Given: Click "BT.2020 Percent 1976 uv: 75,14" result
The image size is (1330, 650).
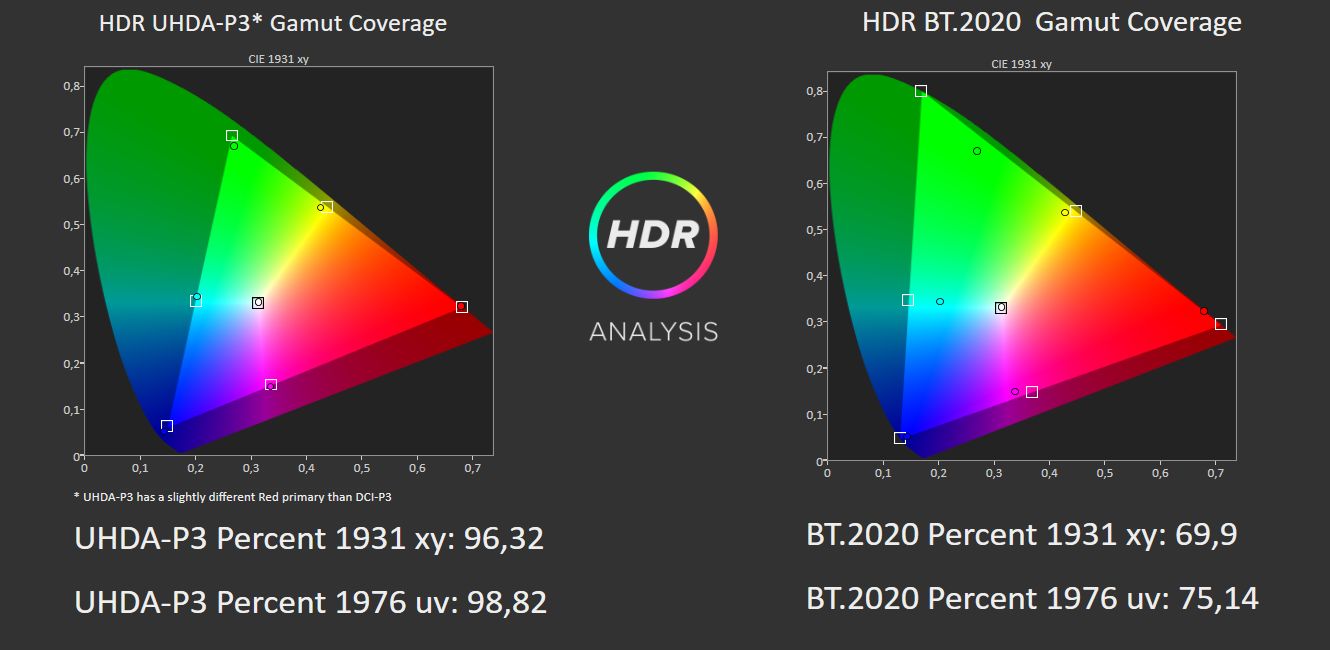Looking at the screenshot, I should click(1032, 598).
